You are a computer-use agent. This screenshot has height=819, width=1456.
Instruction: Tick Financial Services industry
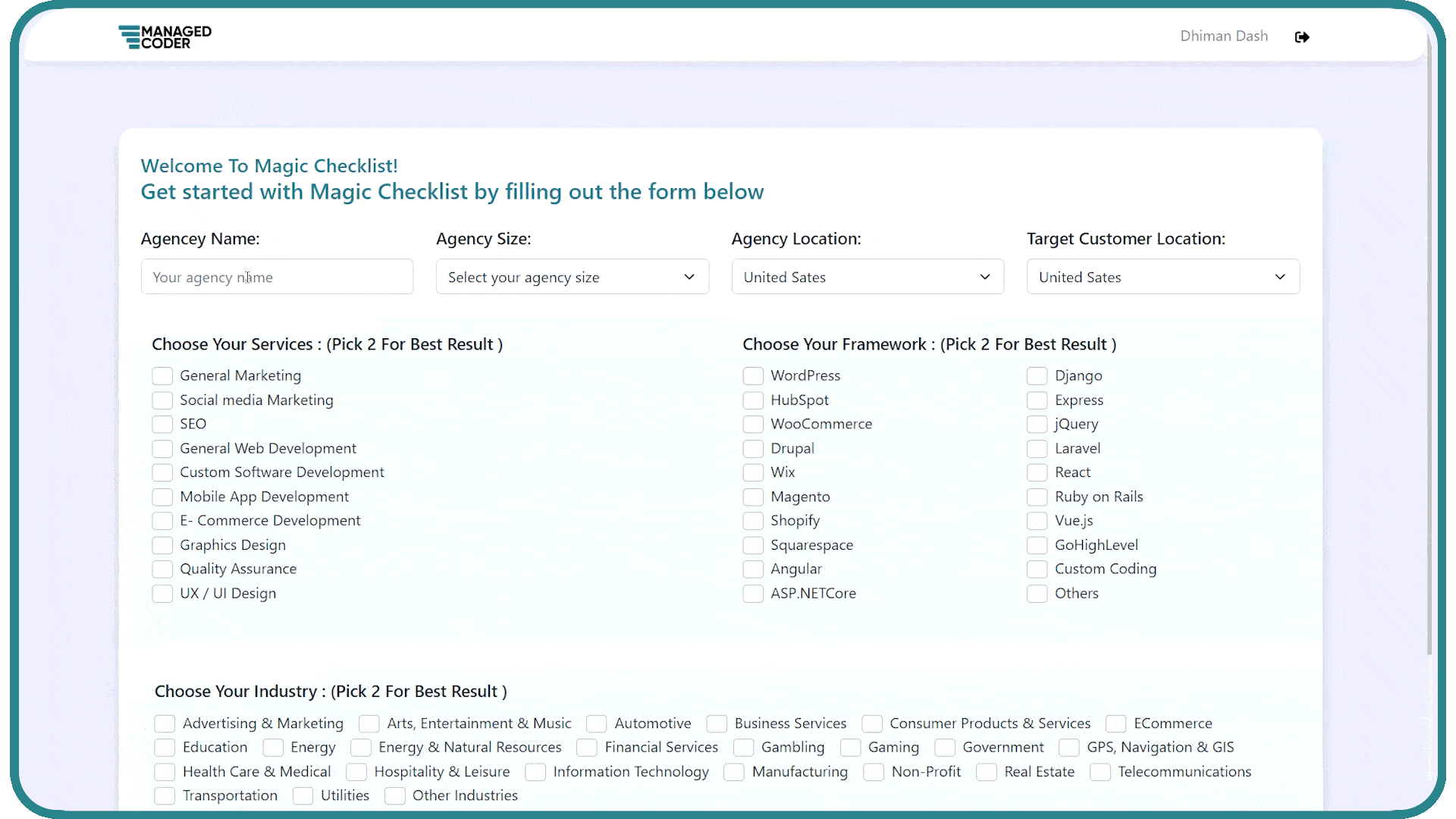[x=587, y=748]
